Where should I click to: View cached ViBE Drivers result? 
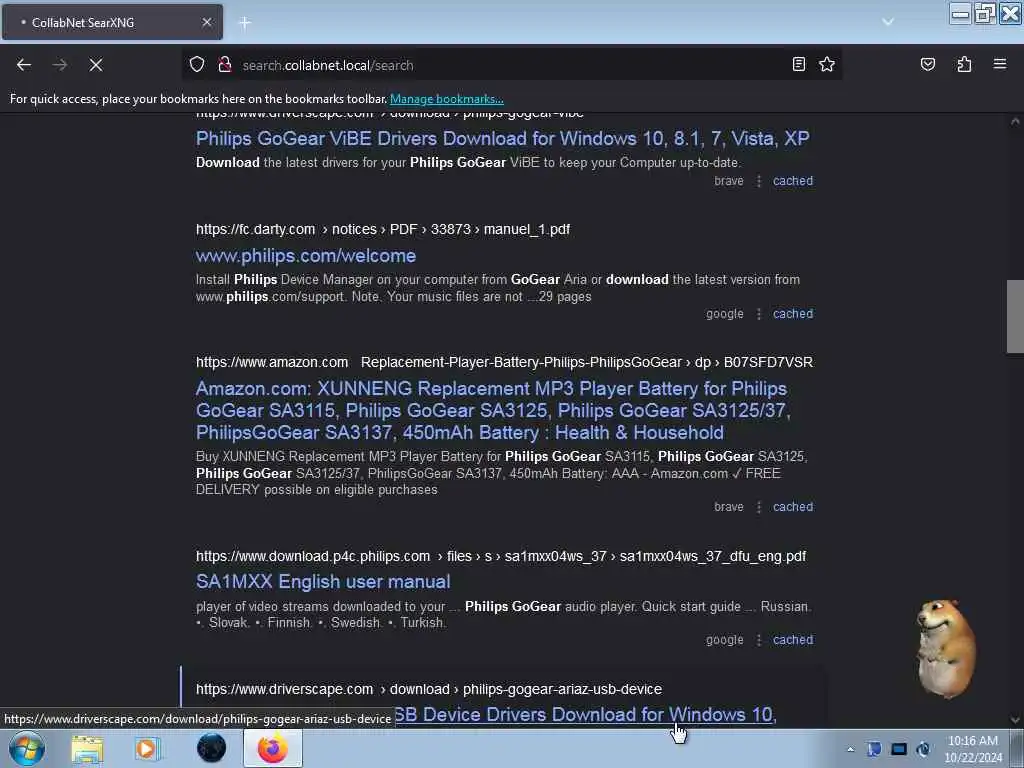pos(793,181)
